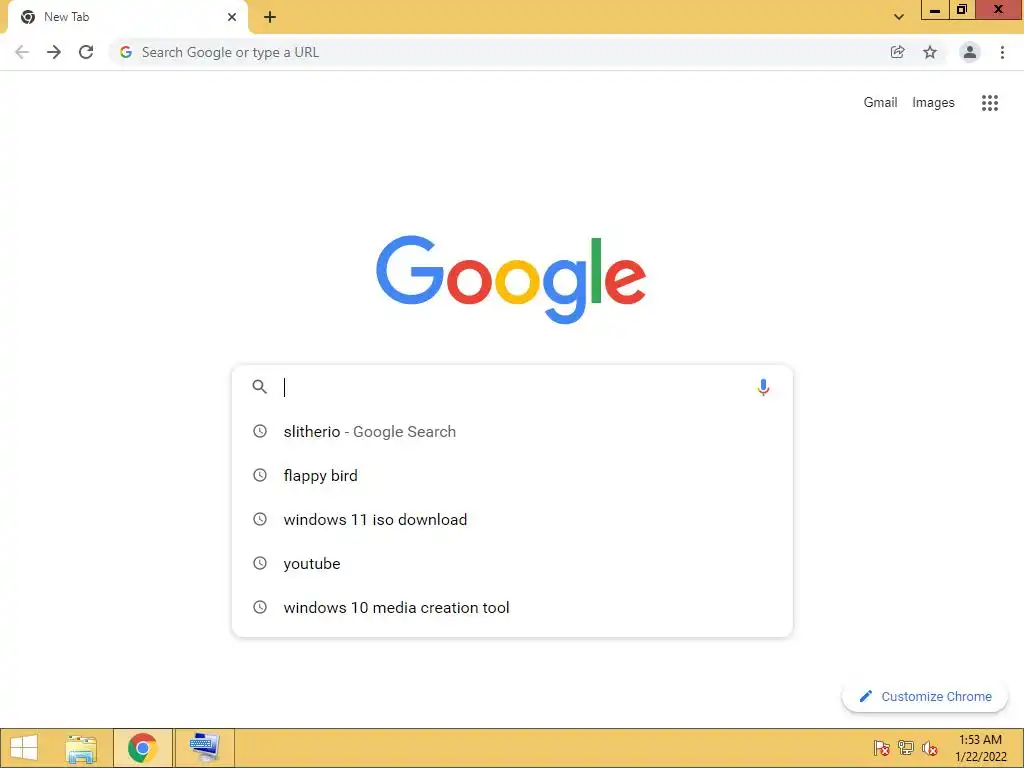Close the New Tab tab

point(232,17)
